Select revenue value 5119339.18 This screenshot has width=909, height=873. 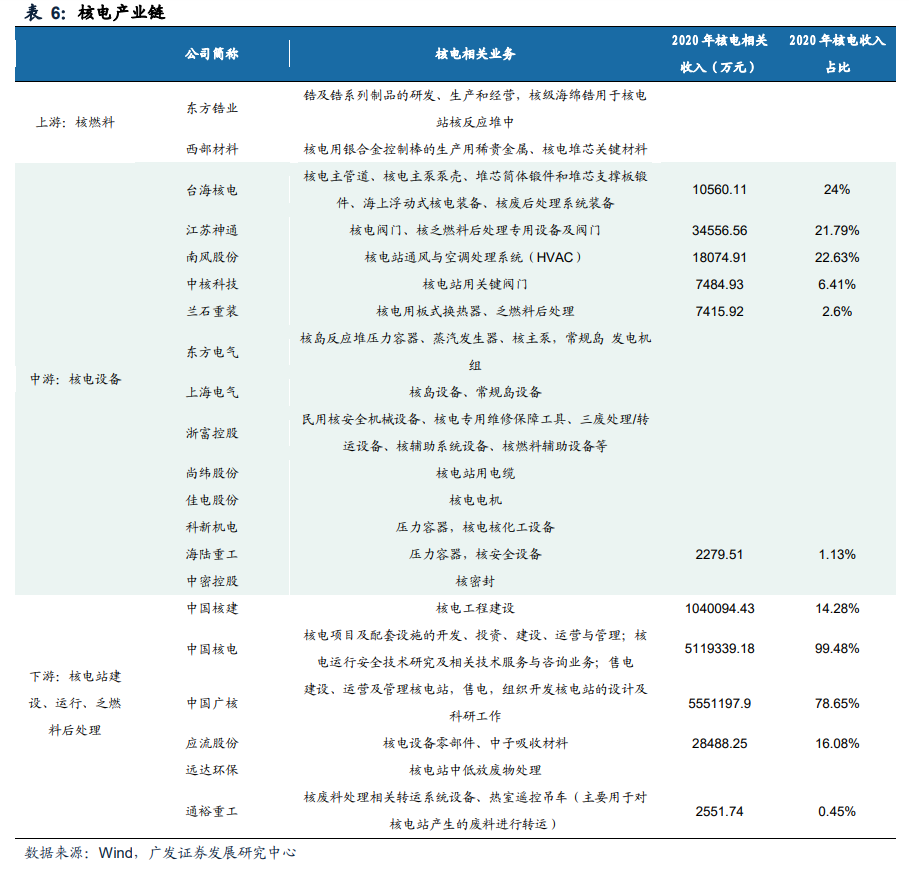(719, 649)
